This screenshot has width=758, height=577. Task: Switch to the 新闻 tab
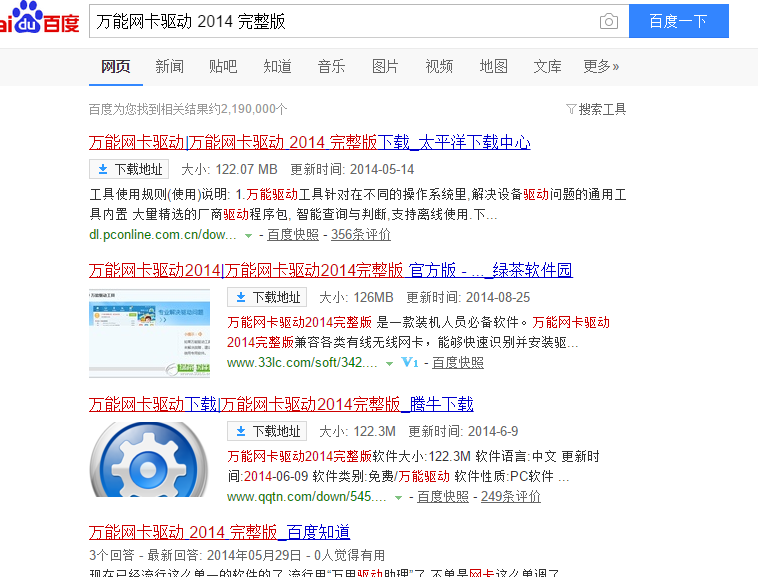coord(169,66)
